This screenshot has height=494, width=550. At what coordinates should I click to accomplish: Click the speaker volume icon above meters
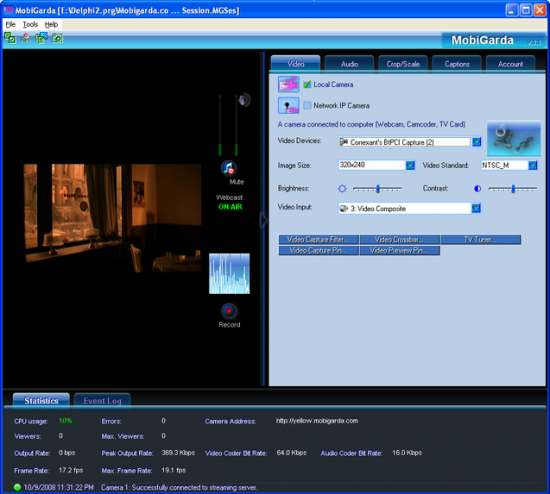244,100
